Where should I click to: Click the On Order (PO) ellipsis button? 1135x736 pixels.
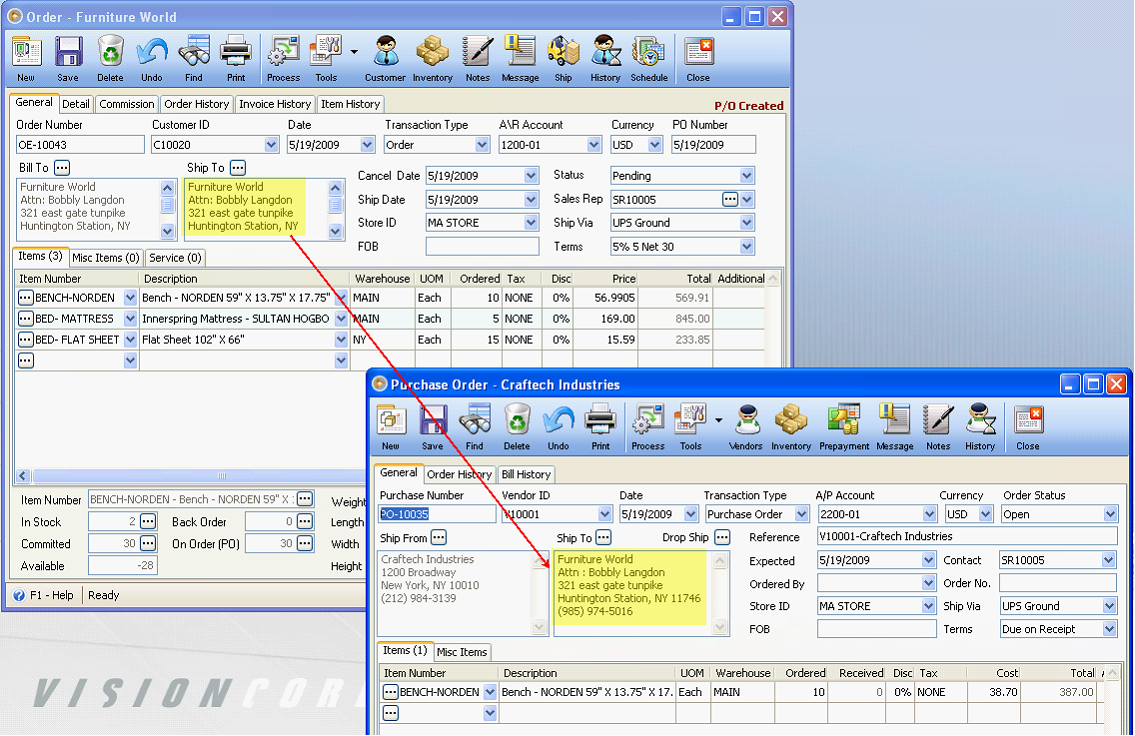pos(305,543)
